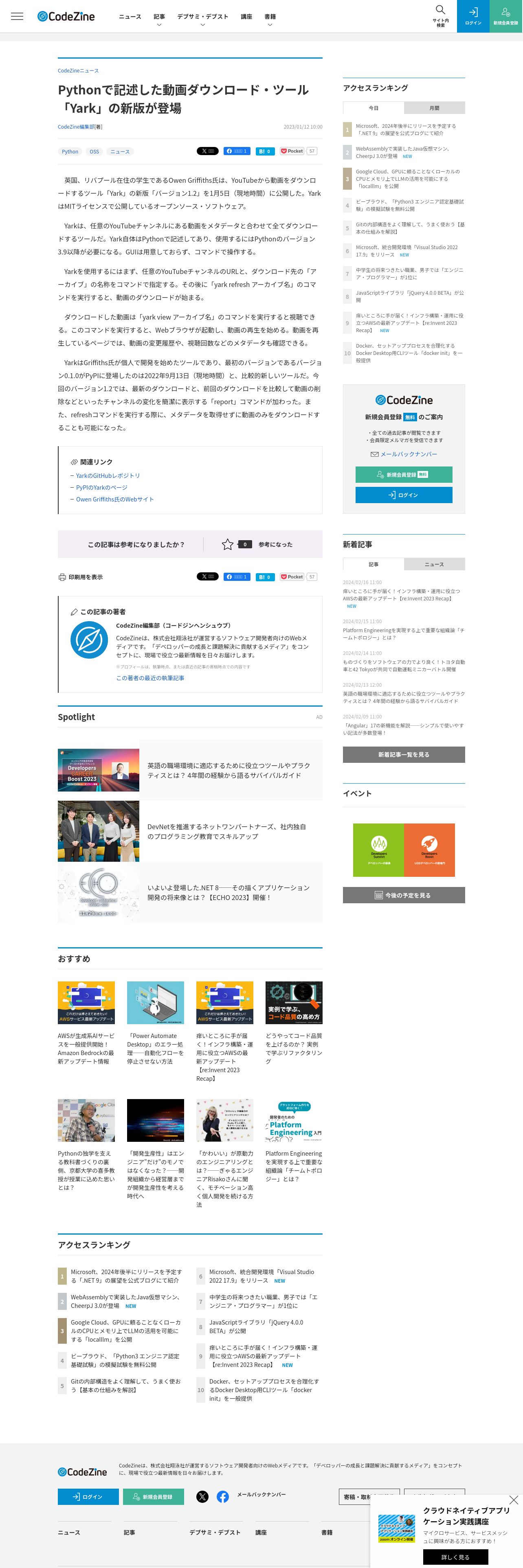Open 新着記事 Angular 17 article

(403, 729)
